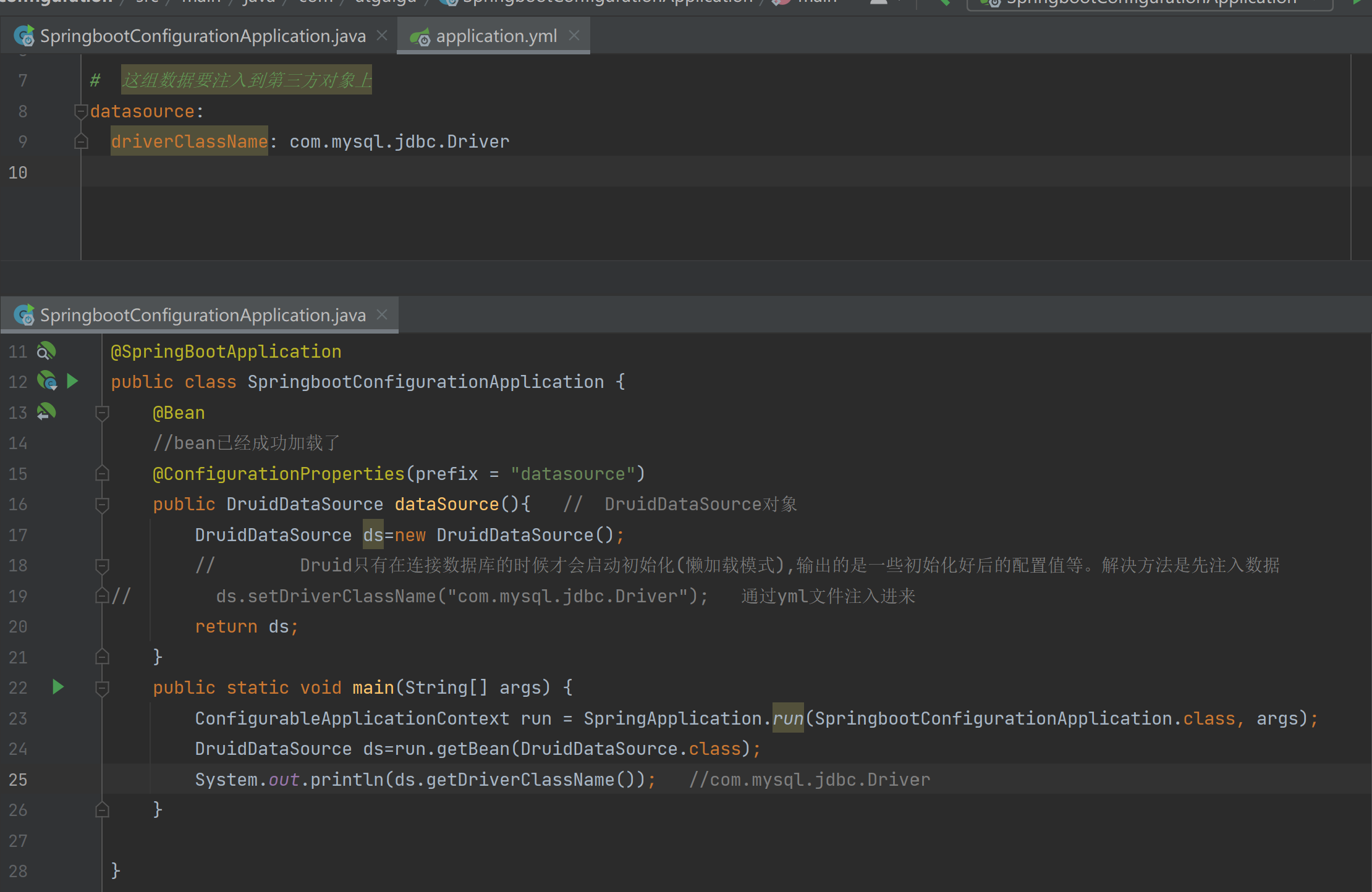
Task: Click the Spring search icon beside @SpringBootApplication
Action: 46,351
